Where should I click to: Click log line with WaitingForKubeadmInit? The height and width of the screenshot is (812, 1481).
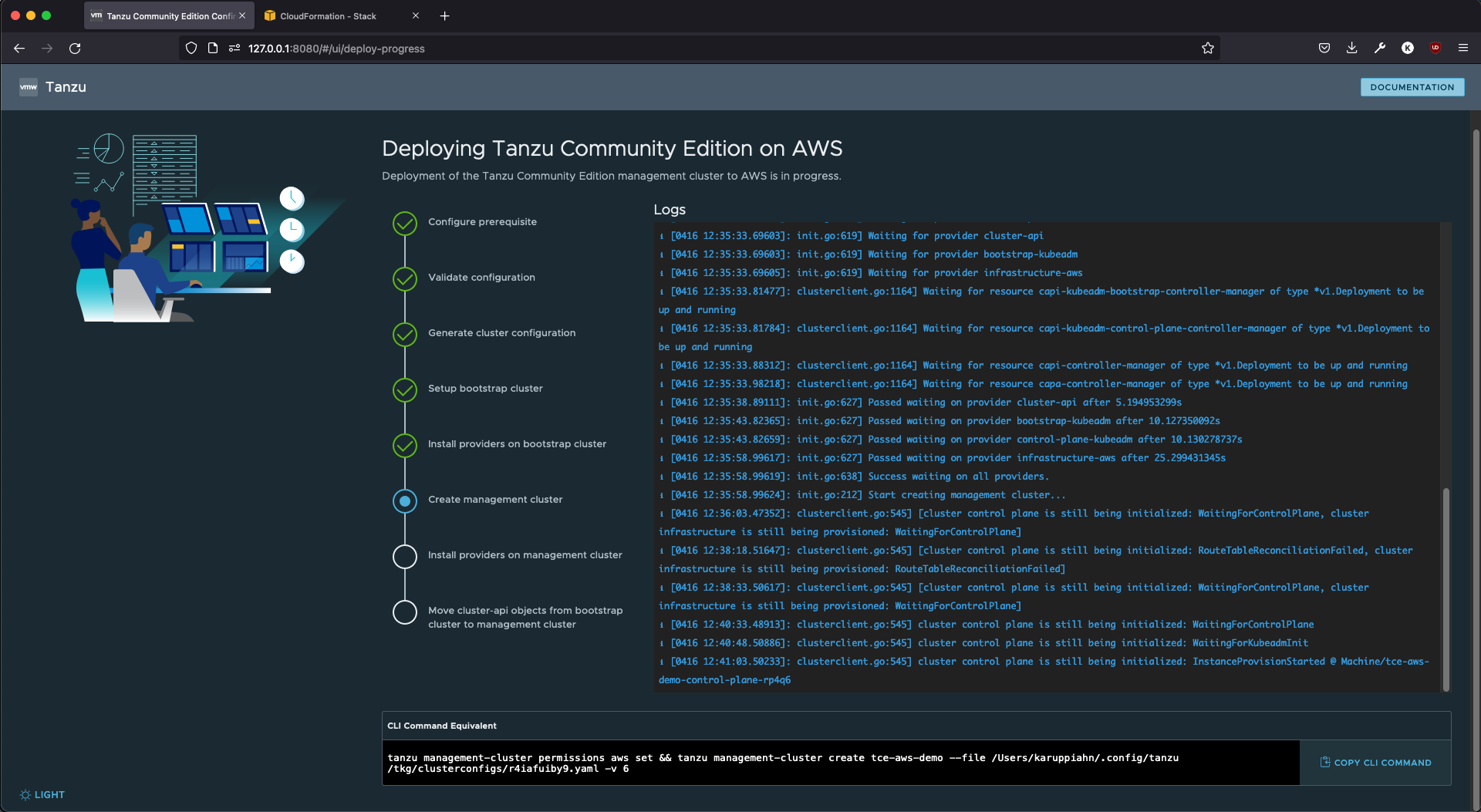(x=983, y=642)
